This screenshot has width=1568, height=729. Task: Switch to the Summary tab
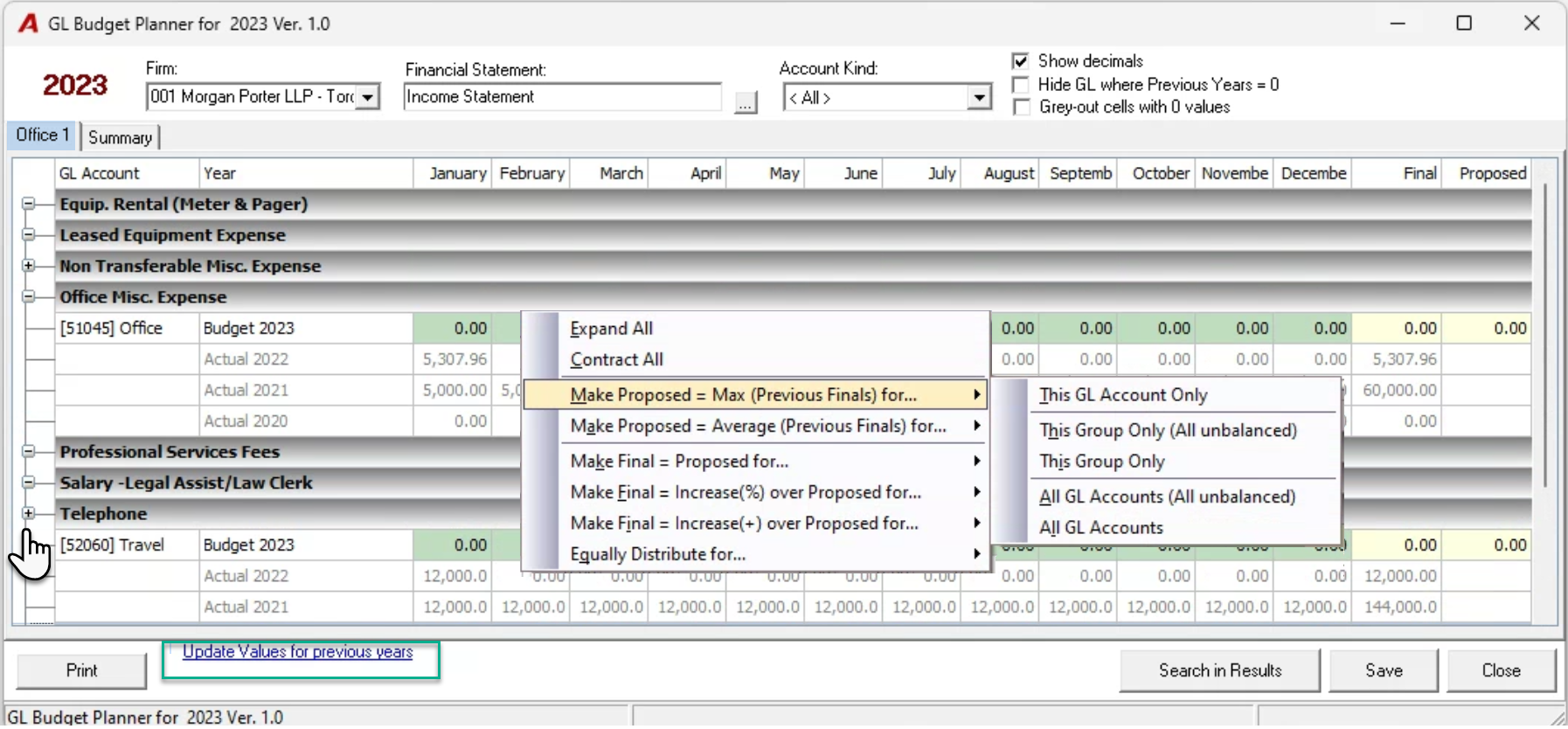pyautogui.click(x=121, y=137)
